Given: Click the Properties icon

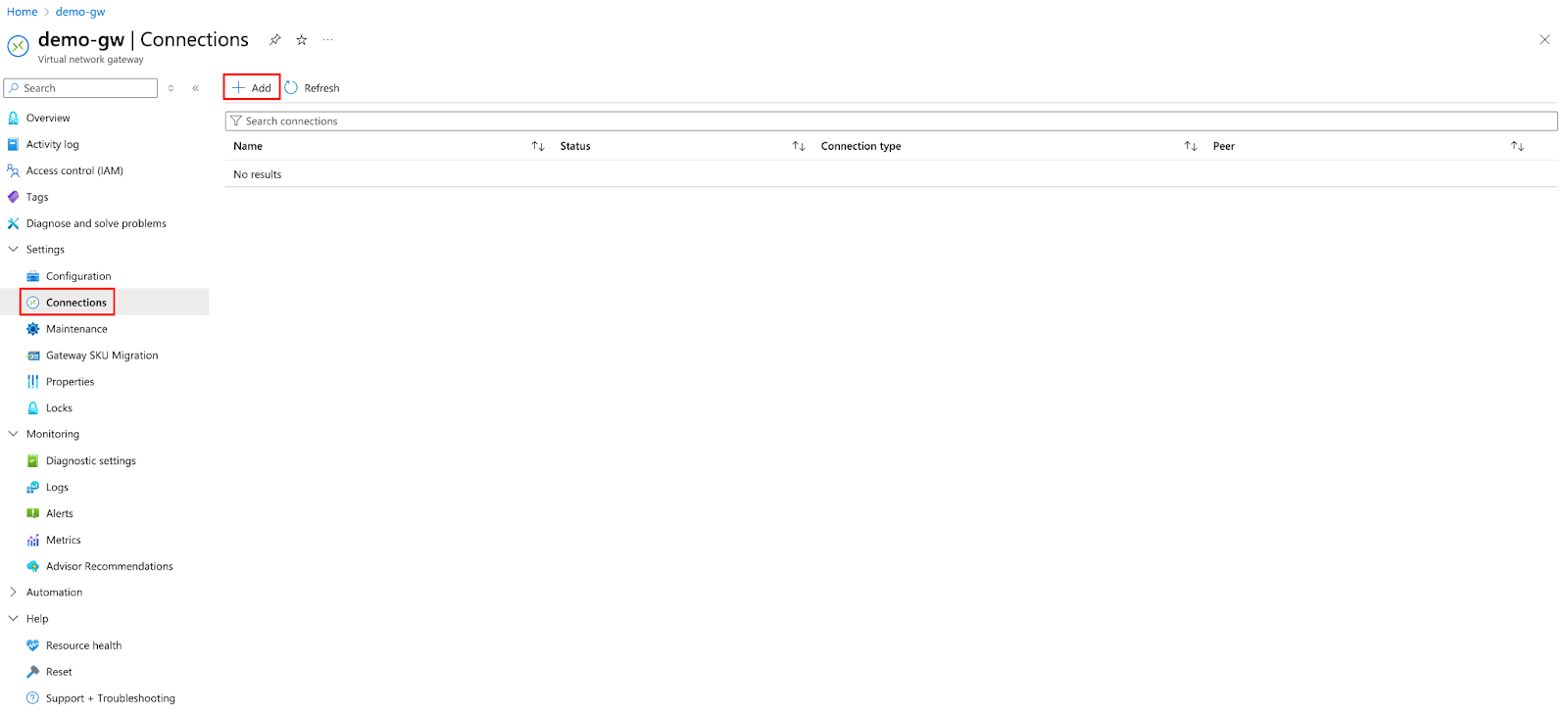Looking at the screenshot, I should point(33,382).
